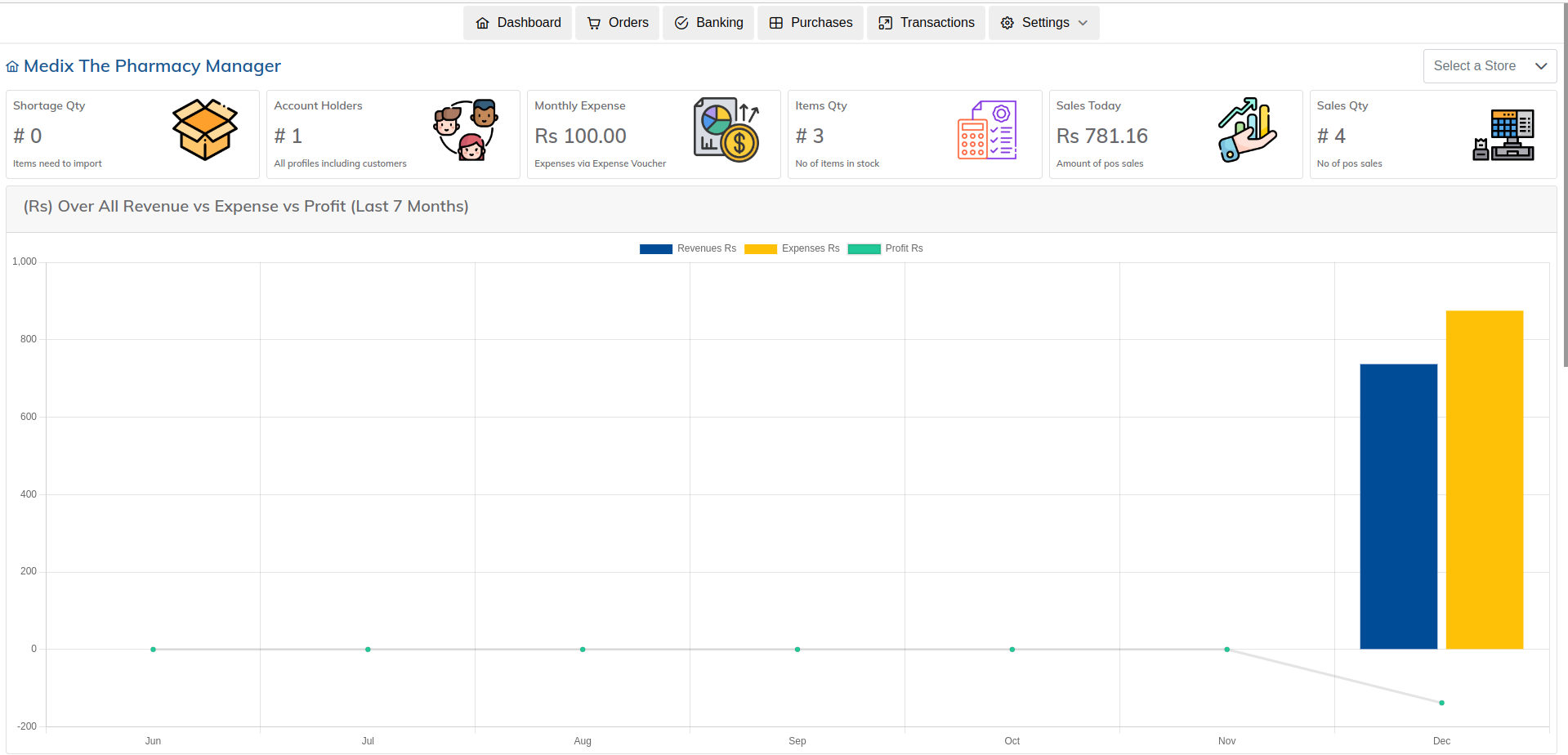Click the Sales Qty POS register icon
Image resolution: width=1568 pixels, height=755 pixels.
[1504, 134]
